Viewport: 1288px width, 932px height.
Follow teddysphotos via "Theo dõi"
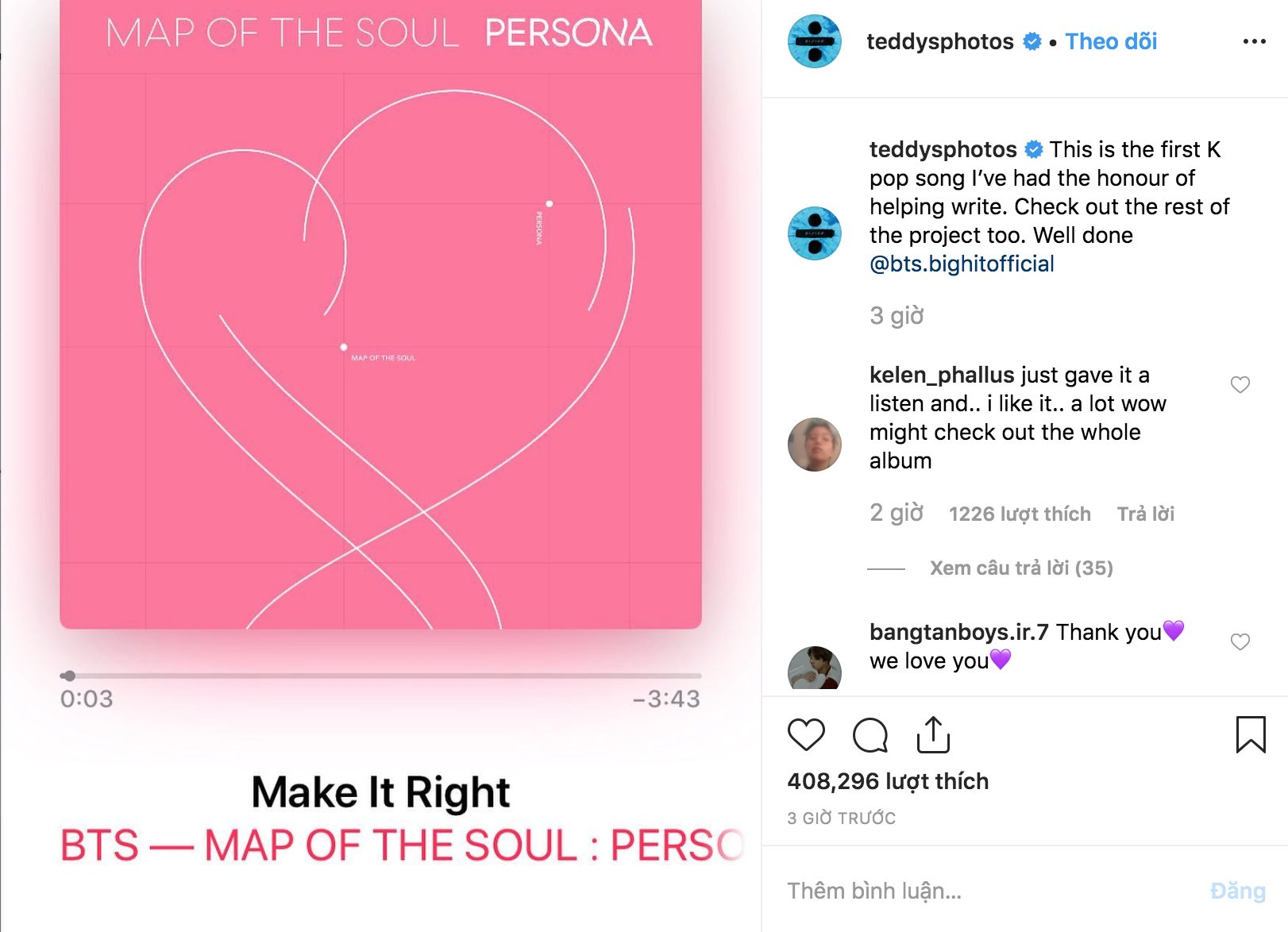[1110, 41]
